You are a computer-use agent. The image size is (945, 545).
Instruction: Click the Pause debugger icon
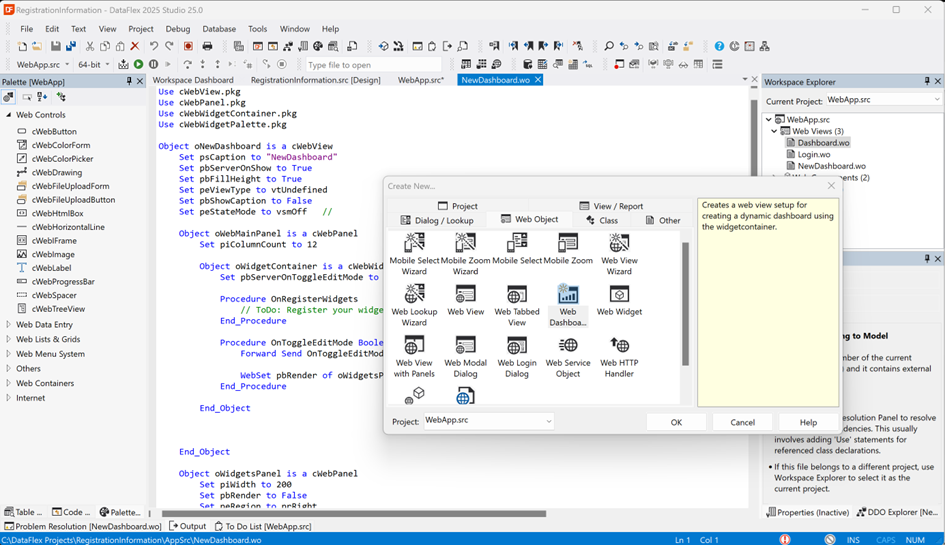pyautogui.click(x=154, y=64)
